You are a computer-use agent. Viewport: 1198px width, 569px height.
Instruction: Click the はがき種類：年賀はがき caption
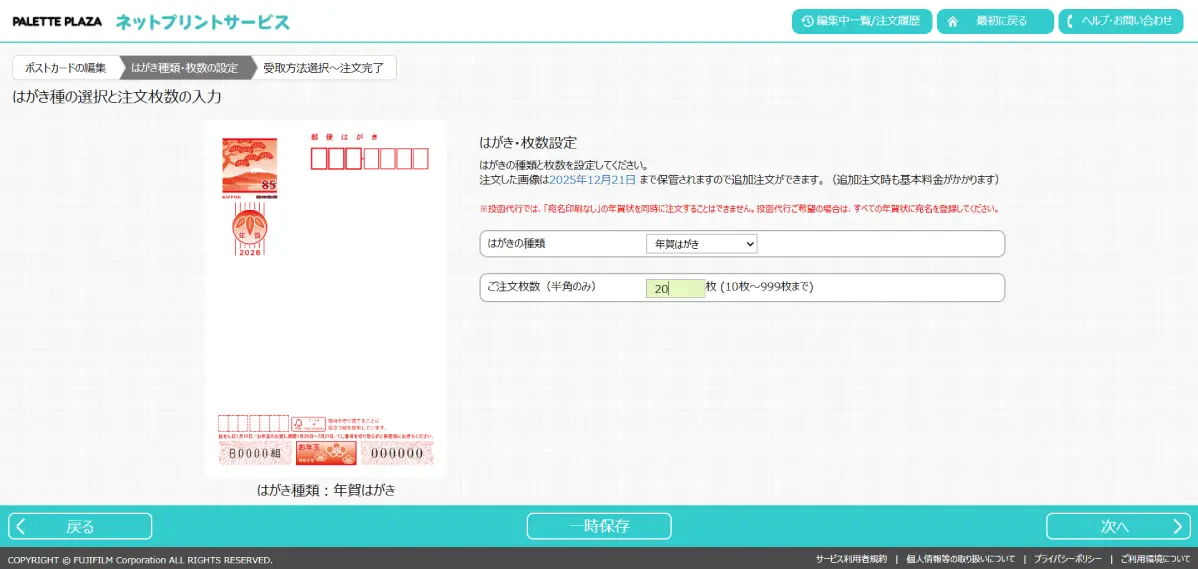[326, 490]
